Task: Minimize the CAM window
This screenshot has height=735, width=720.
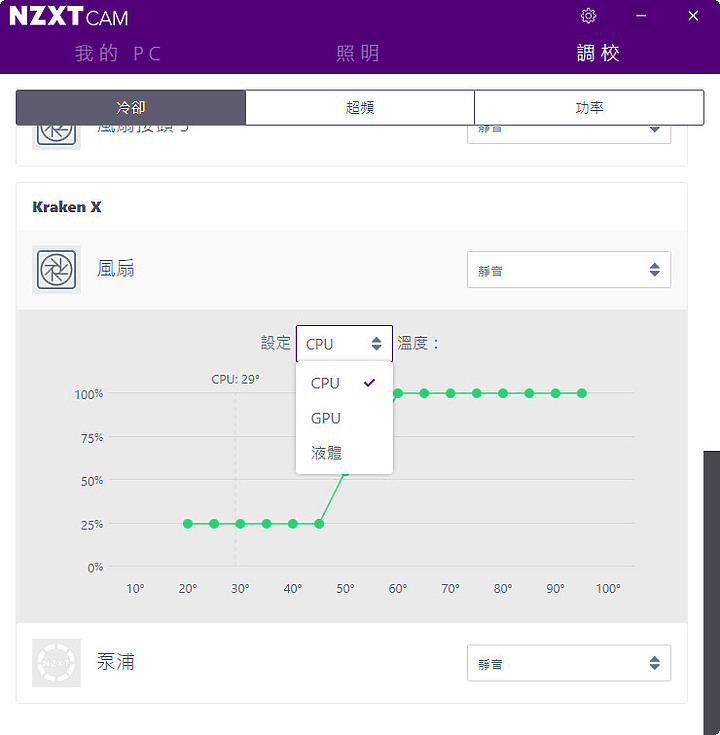Action: click(x=641, y=15)
